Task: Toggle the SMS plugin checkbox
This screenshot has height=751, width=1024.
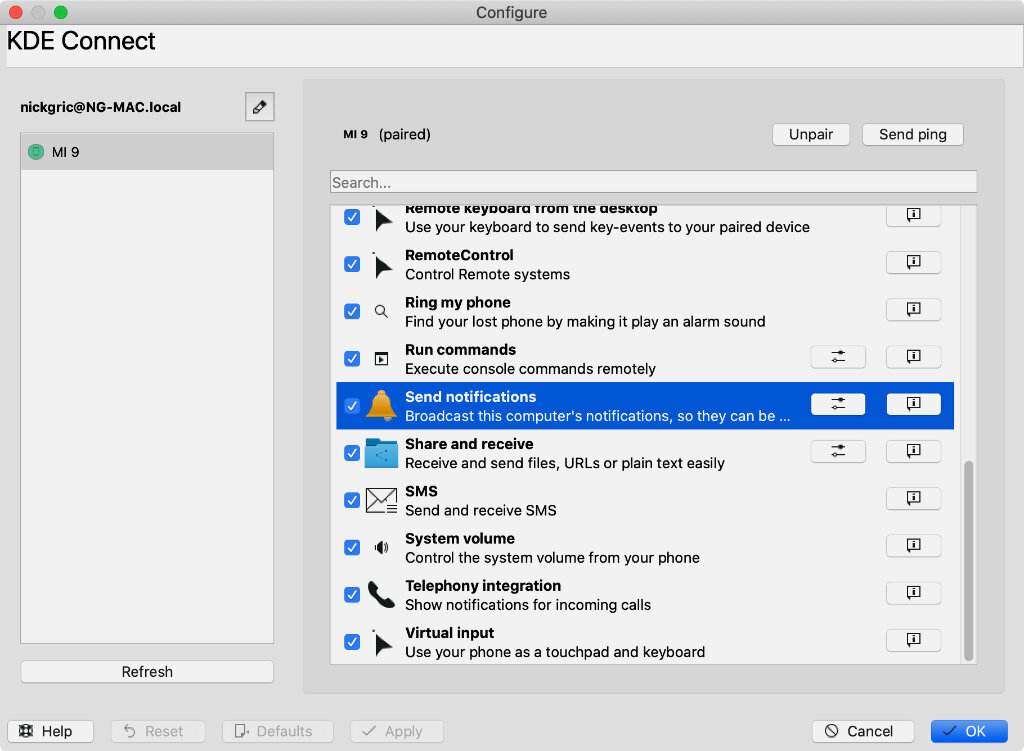Action: coord(352,500)
